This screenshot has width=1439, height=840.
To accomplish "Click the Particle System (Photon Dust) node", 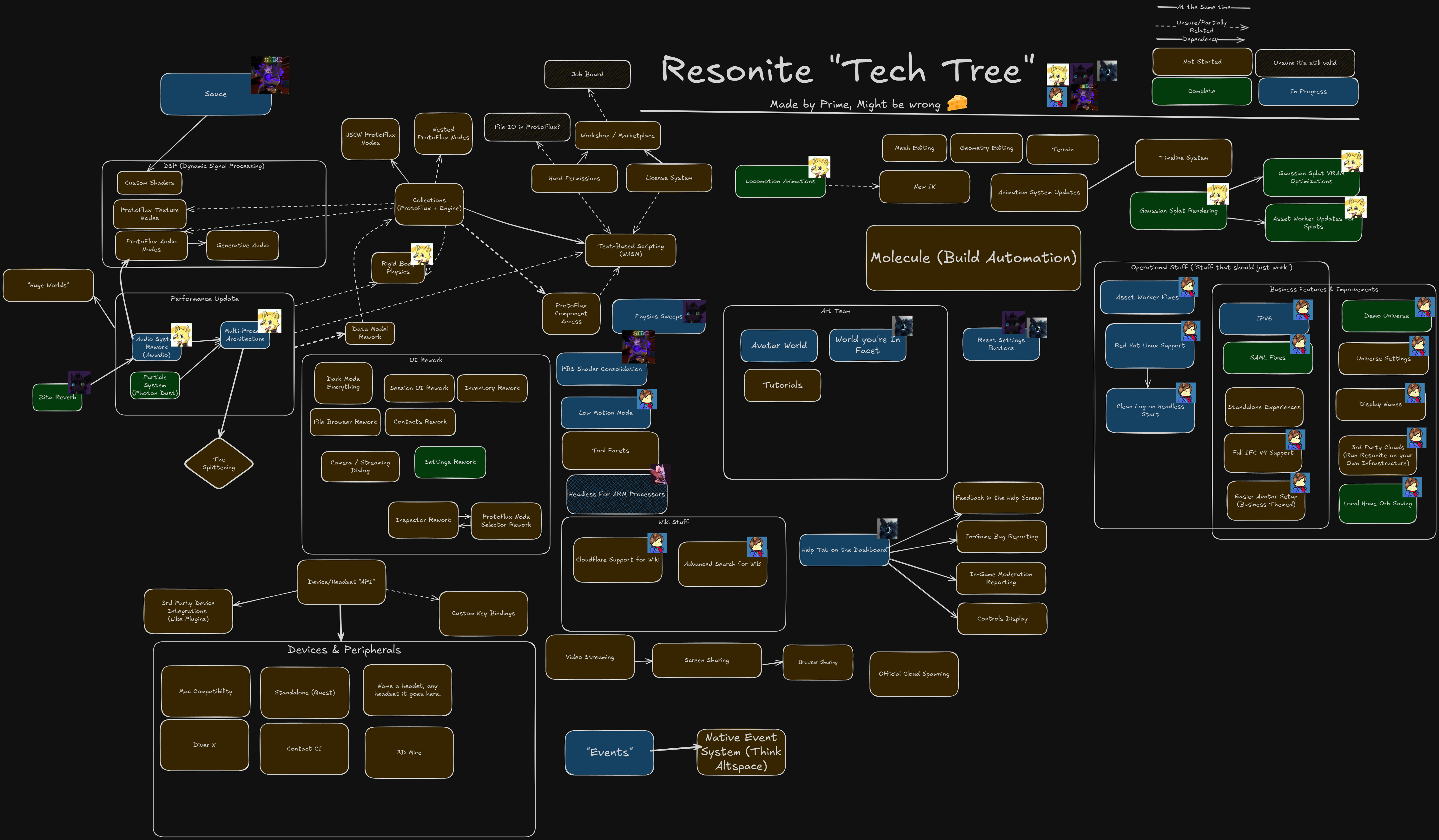I will click(155, 385).
